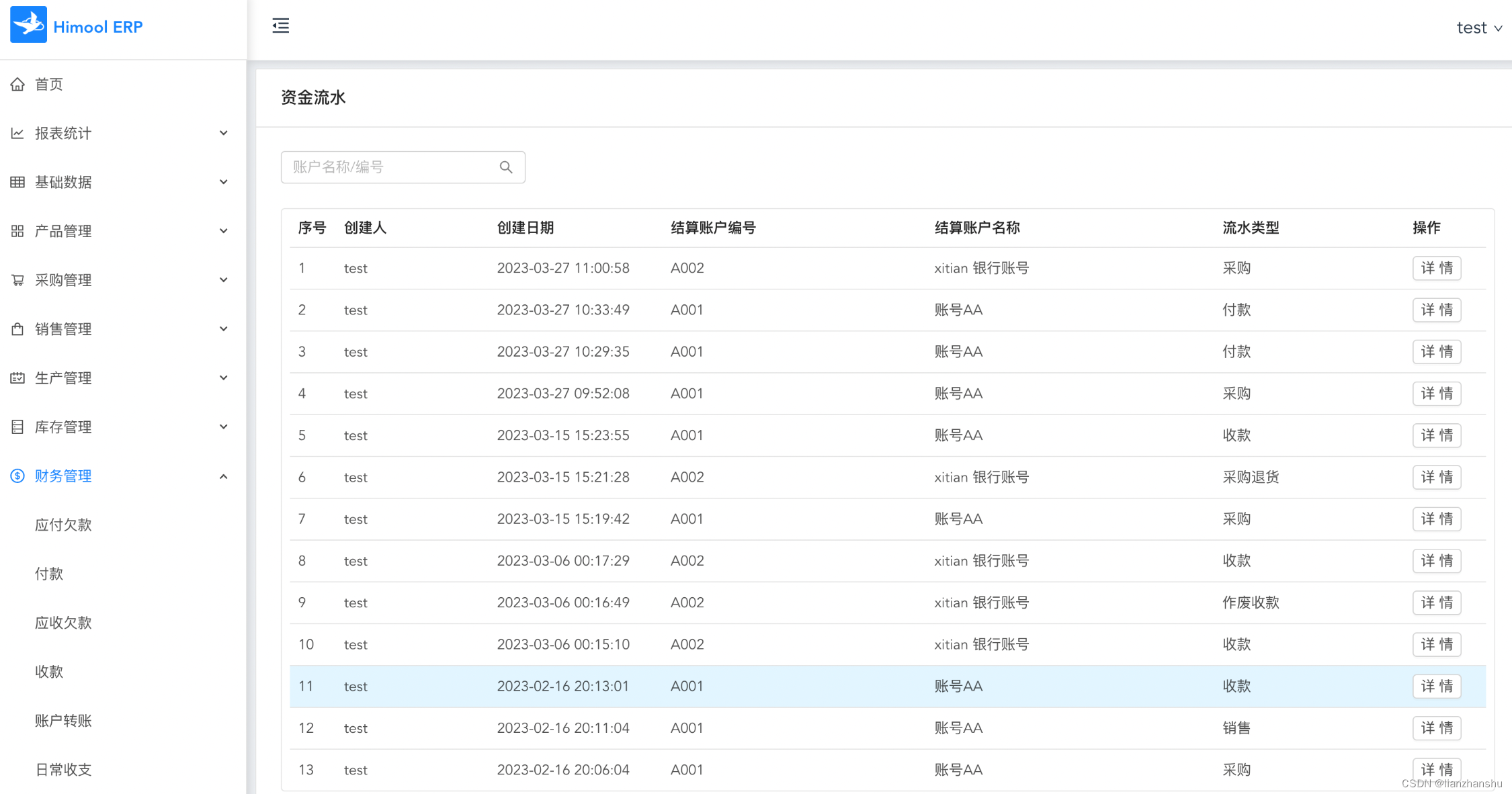Click 采购退货 type in row 6
Screen dimensions: 1512x794
(x=1251, y=477)
